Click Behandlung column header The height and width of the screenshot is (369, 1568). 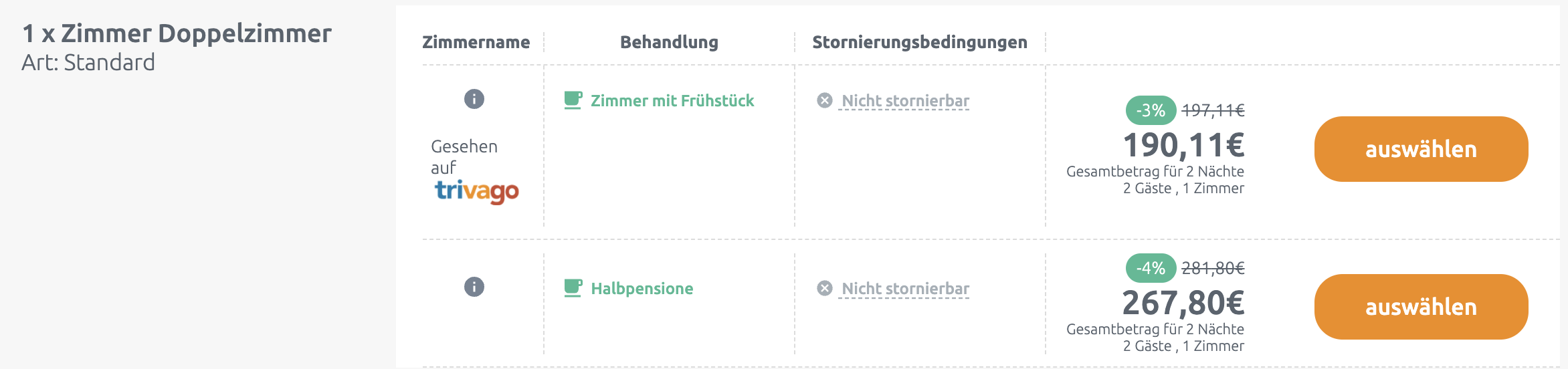point(669,42)
